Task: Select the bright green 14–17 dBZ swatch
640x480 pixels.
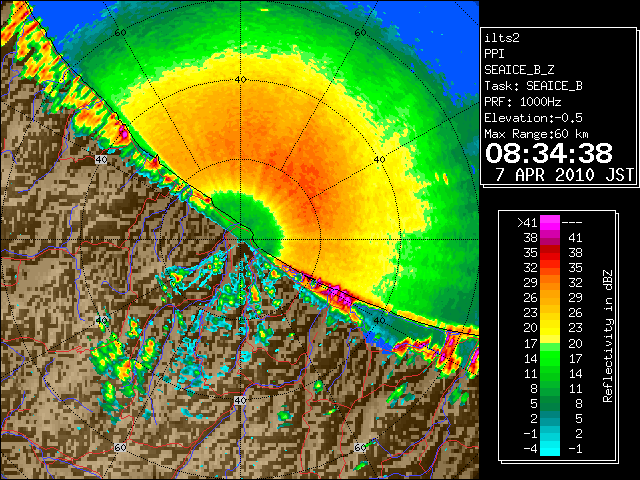Action: click(550, 358)
